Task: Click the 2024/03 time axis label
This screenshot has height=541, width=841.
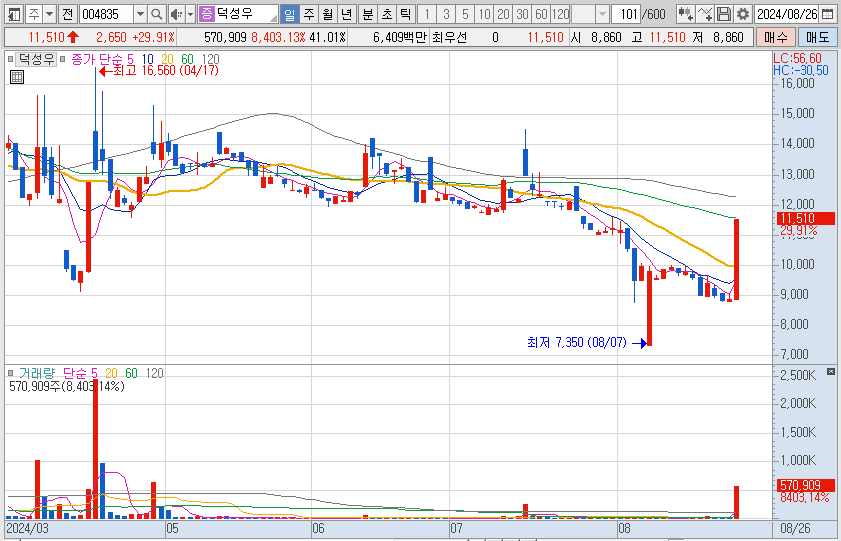Action: [27, 528]
